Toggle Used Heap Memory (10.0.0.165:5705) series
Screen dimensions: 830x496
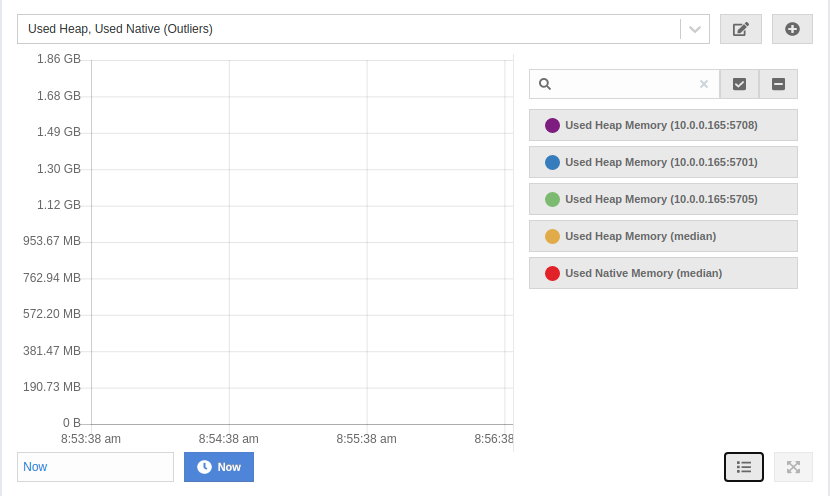(x=662, y=199)
